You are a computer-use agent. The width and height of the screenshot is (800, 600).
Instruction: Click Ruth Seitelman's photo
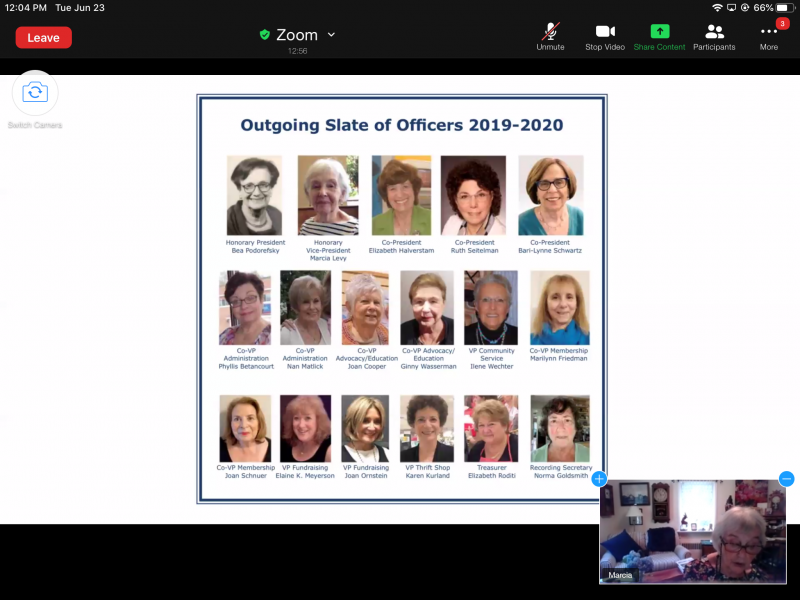pyautogui.click(x=473, y=195)
